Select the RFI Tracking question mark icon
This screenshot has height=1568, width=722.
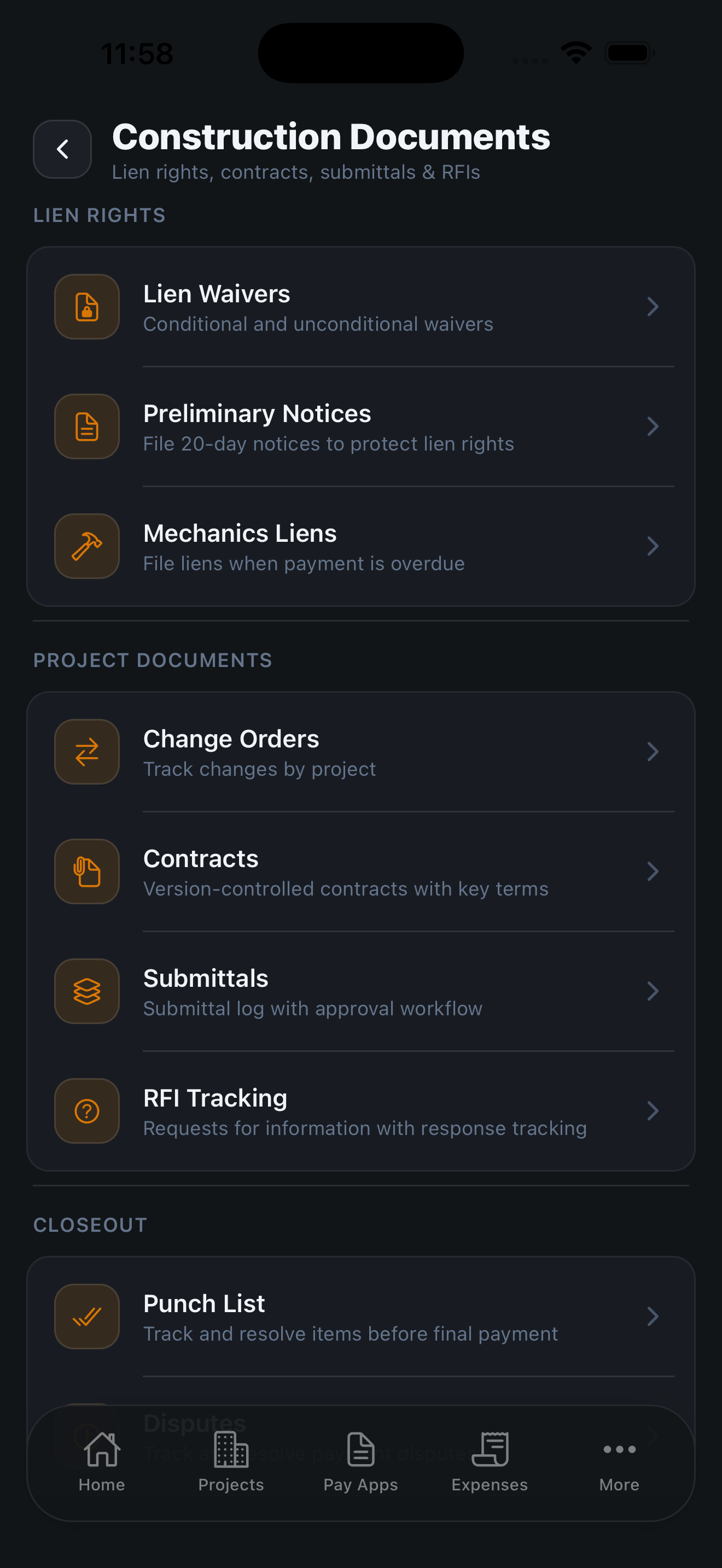(86, 1110)
